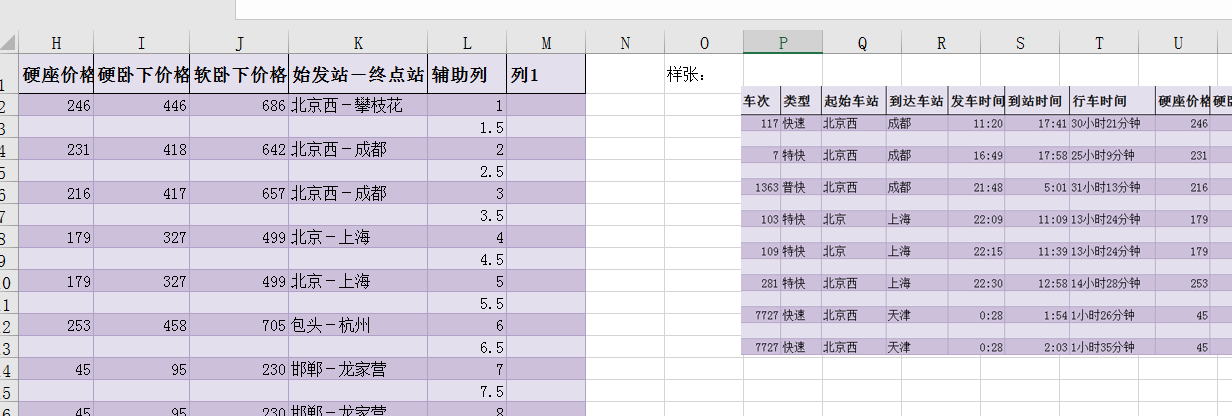The image size is (1232, 416).
Task: Select the 辅助列 cell showing 1.5
Action: [467, 128]
